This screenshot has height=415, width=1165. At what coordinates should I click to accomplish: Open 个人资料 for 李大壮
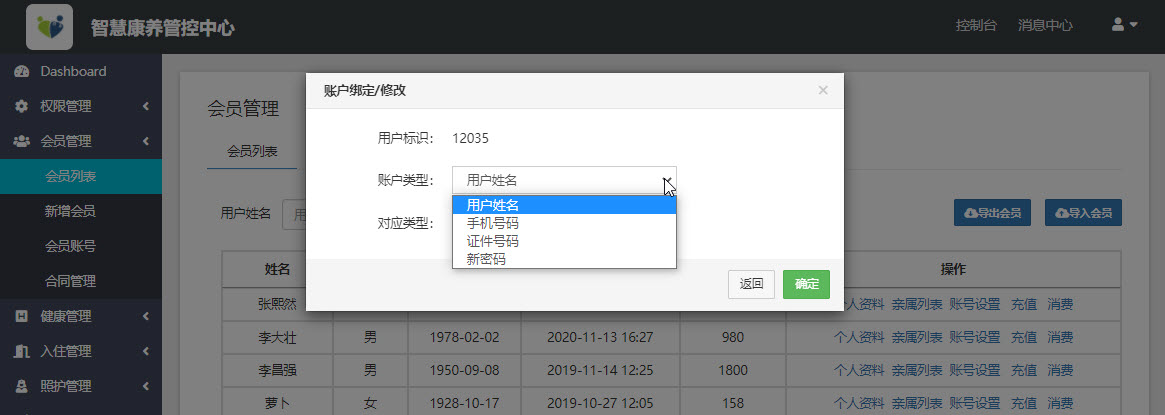pyautogui.click(x=858, y=337)
